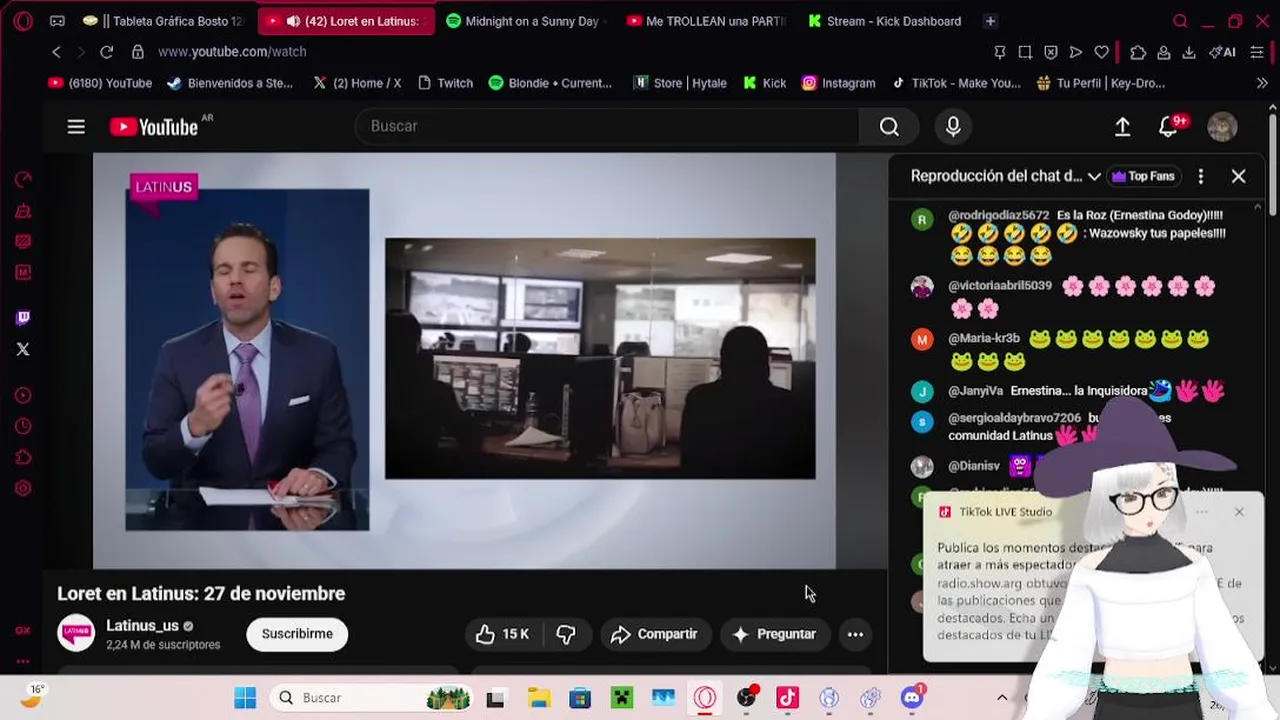Open chat replay three-dot options

click(x=1200, y=176)
